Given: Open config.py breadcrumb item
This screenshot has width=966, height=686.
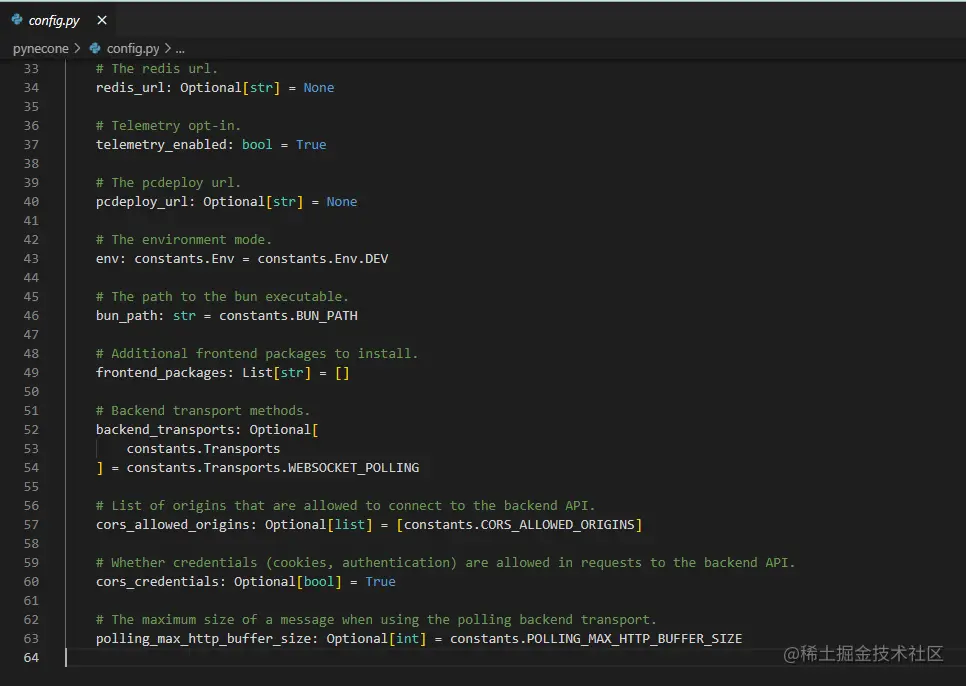Looking at the screenshot, I should (133, 49).
